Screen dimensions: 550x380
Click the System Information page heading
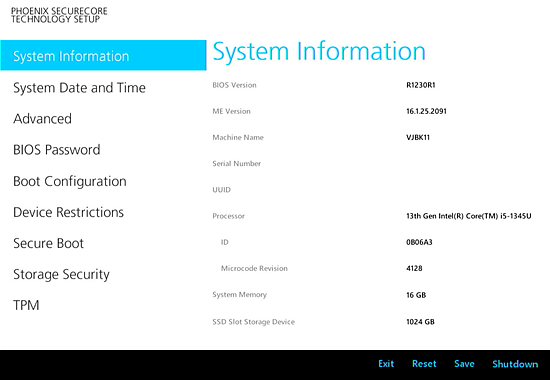(319, 52)
